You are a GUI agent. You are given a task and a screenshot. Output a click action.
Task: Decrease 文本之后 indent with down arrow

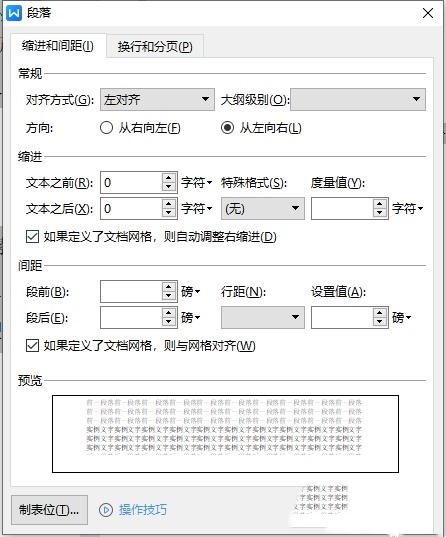169,213
